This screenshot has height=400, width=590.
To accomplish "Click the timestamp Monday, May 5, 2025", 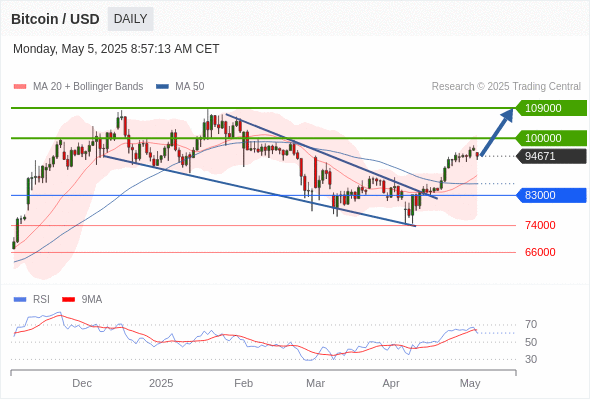I will [116, 49].
